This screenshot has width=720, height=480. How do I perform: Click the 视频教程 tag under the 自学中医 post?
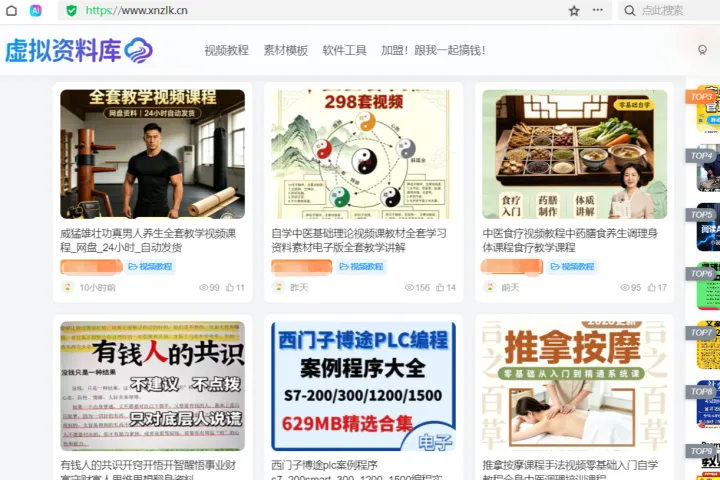[361, 266]
